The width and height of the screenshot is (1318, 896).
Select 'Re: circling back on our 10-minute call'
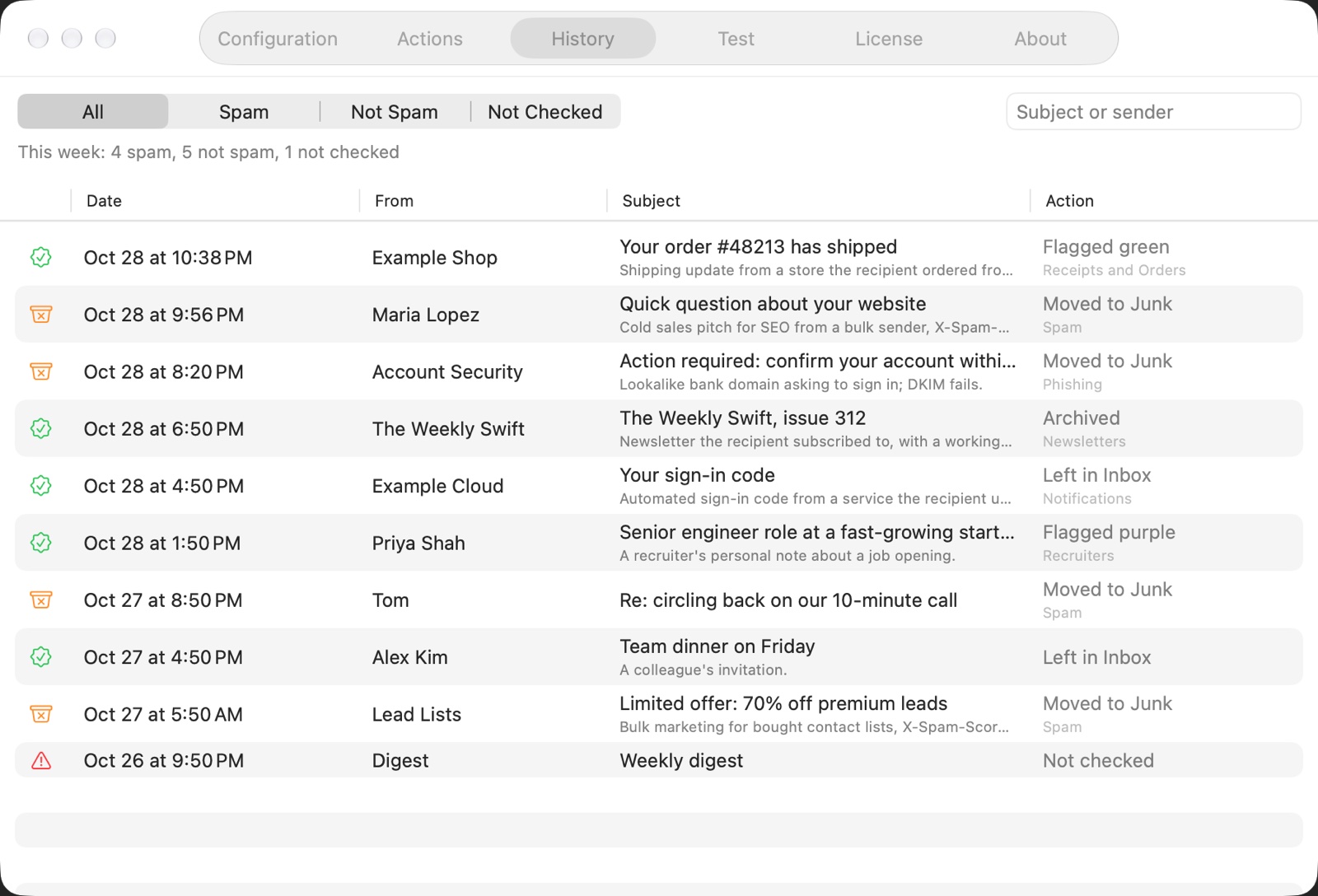pyautogui.click(x=788, y=600)
